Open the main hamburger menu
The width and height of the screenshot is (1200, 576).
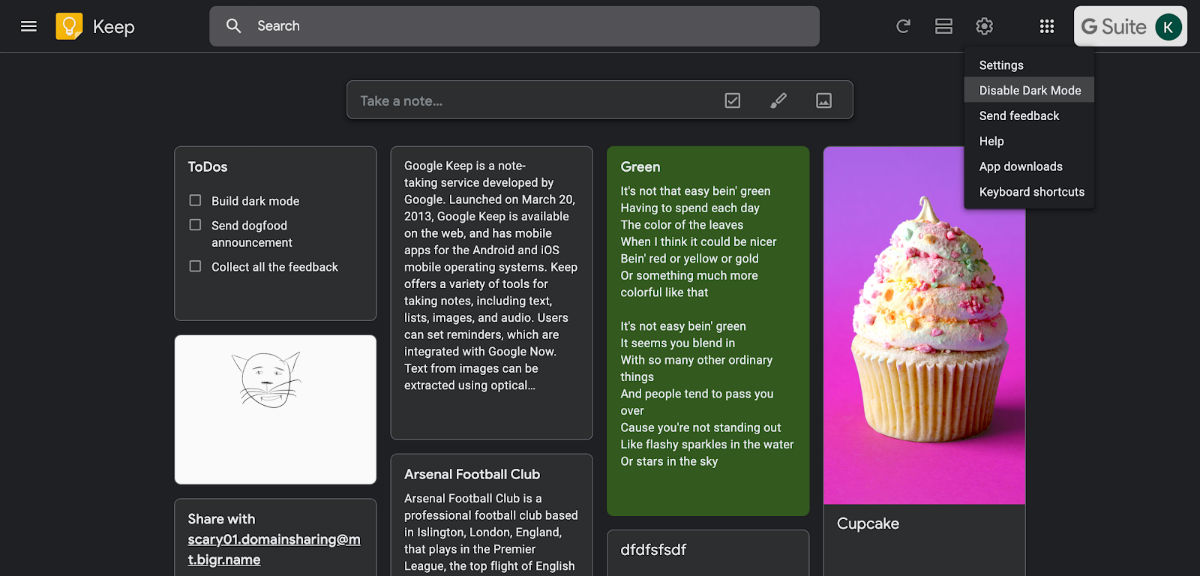click(x=29, y=26)
